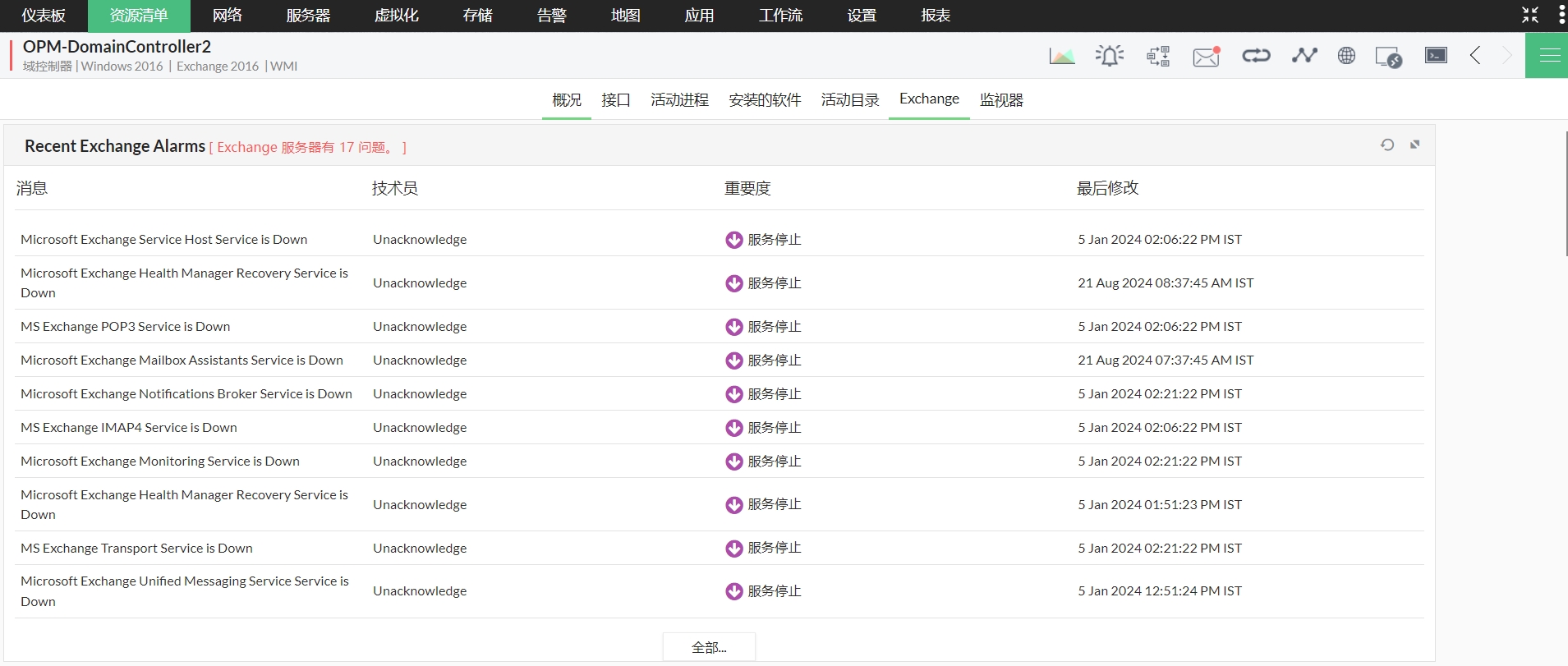Click severity icon of Service Host alarm
Image resolution: width=1568 pixels, height=666 pixels.
coord(734,240)
